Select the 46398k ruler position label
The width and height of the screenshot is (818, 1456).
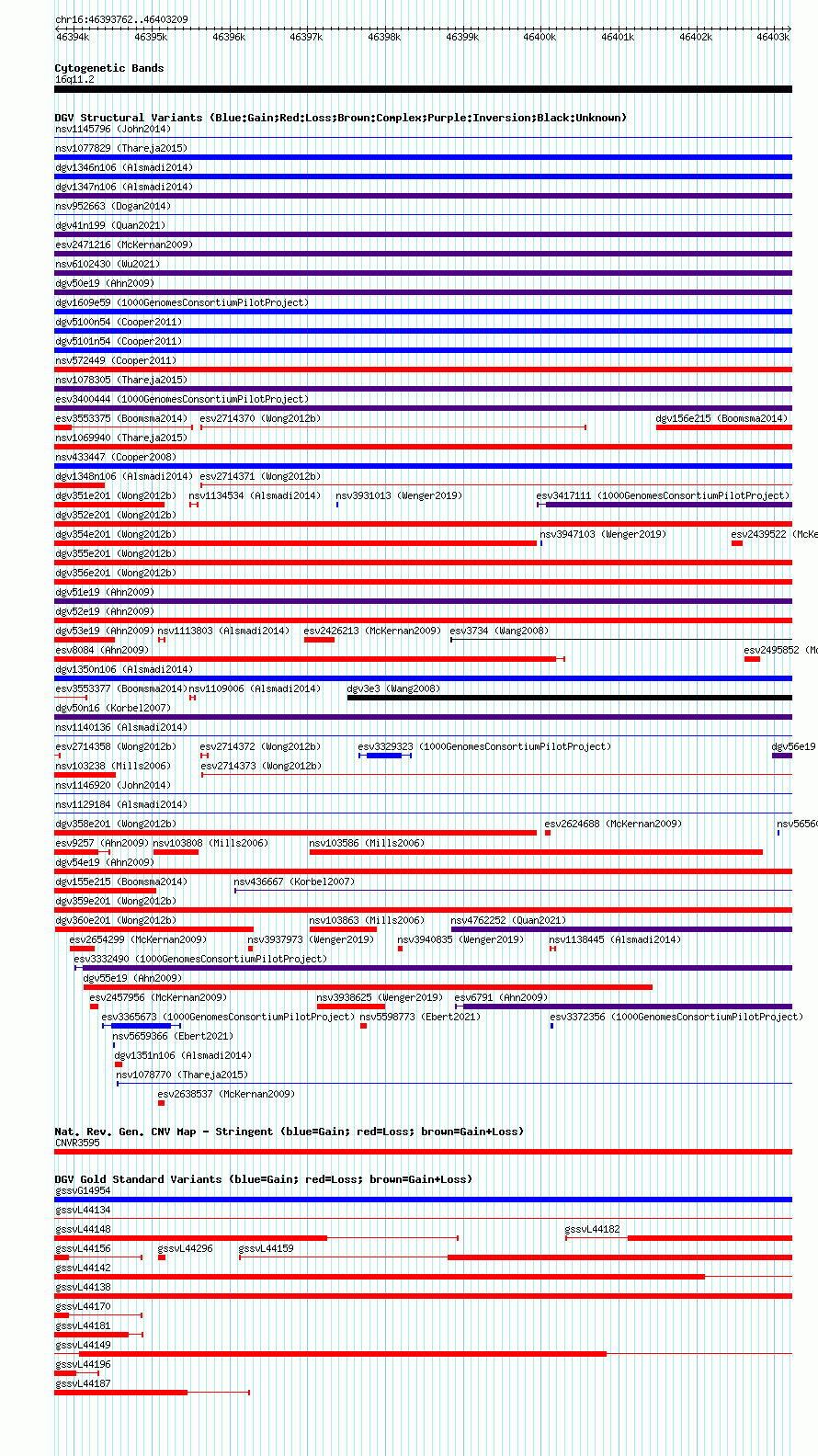pyautogui.click(x=384, y=37)
